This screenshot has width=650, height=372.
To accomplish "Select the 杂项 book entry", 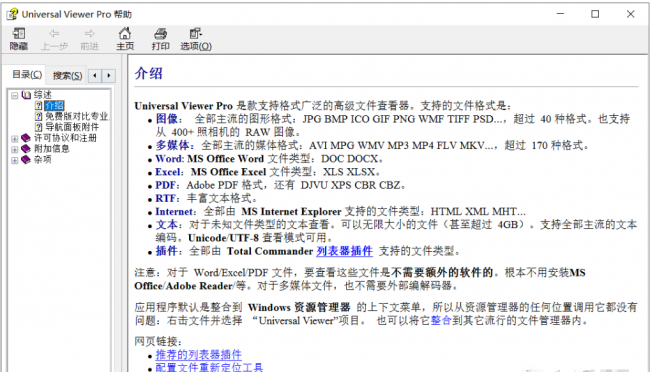I will pos(42,159).
